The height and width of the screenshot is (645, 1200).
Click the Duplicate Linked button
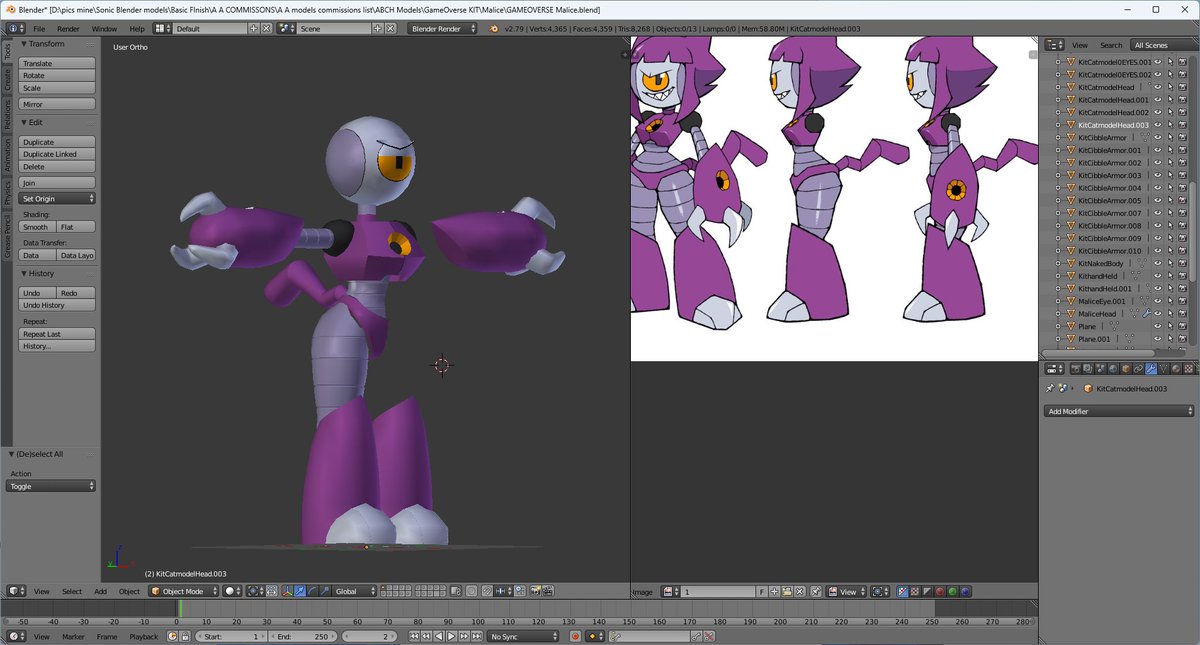click(x=58, y=154)
